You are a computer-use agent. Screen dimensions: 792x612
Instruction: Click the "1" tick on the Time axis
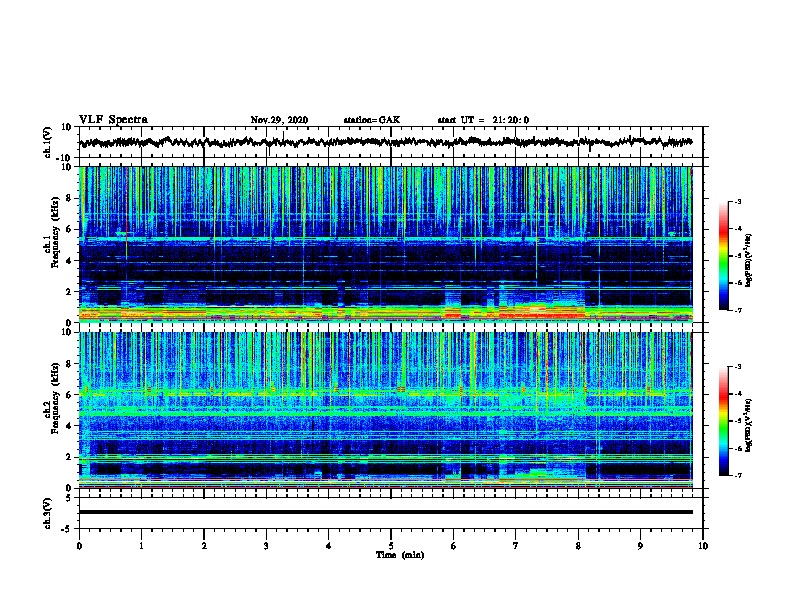click(x=141, y=546)
